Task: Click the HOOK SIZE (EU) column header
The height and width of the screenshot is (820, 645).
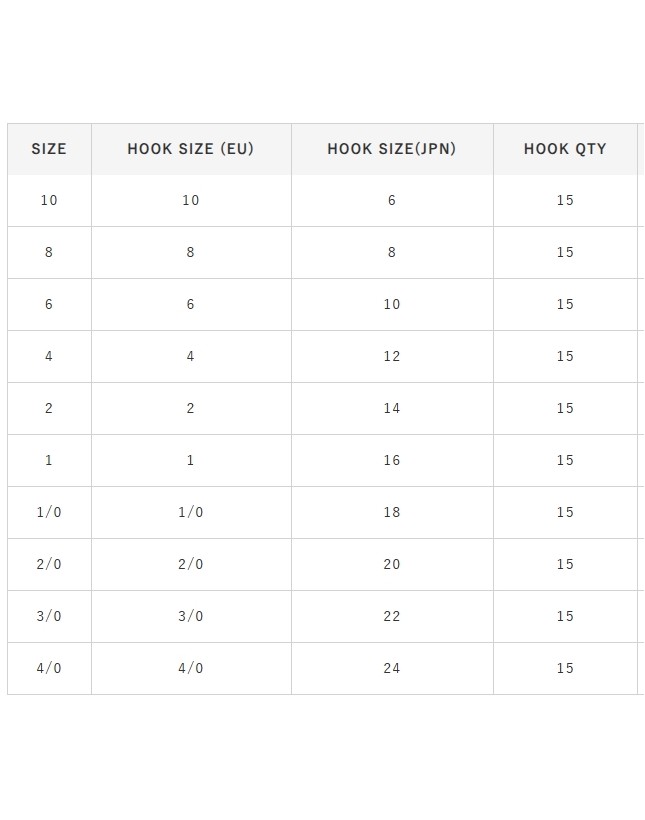Action: coord(191,149)
